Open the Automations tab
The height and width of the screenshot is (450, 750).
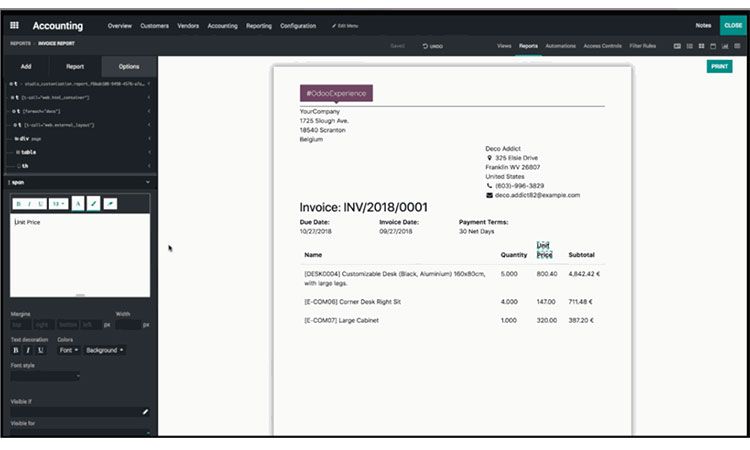click(561, 46)
